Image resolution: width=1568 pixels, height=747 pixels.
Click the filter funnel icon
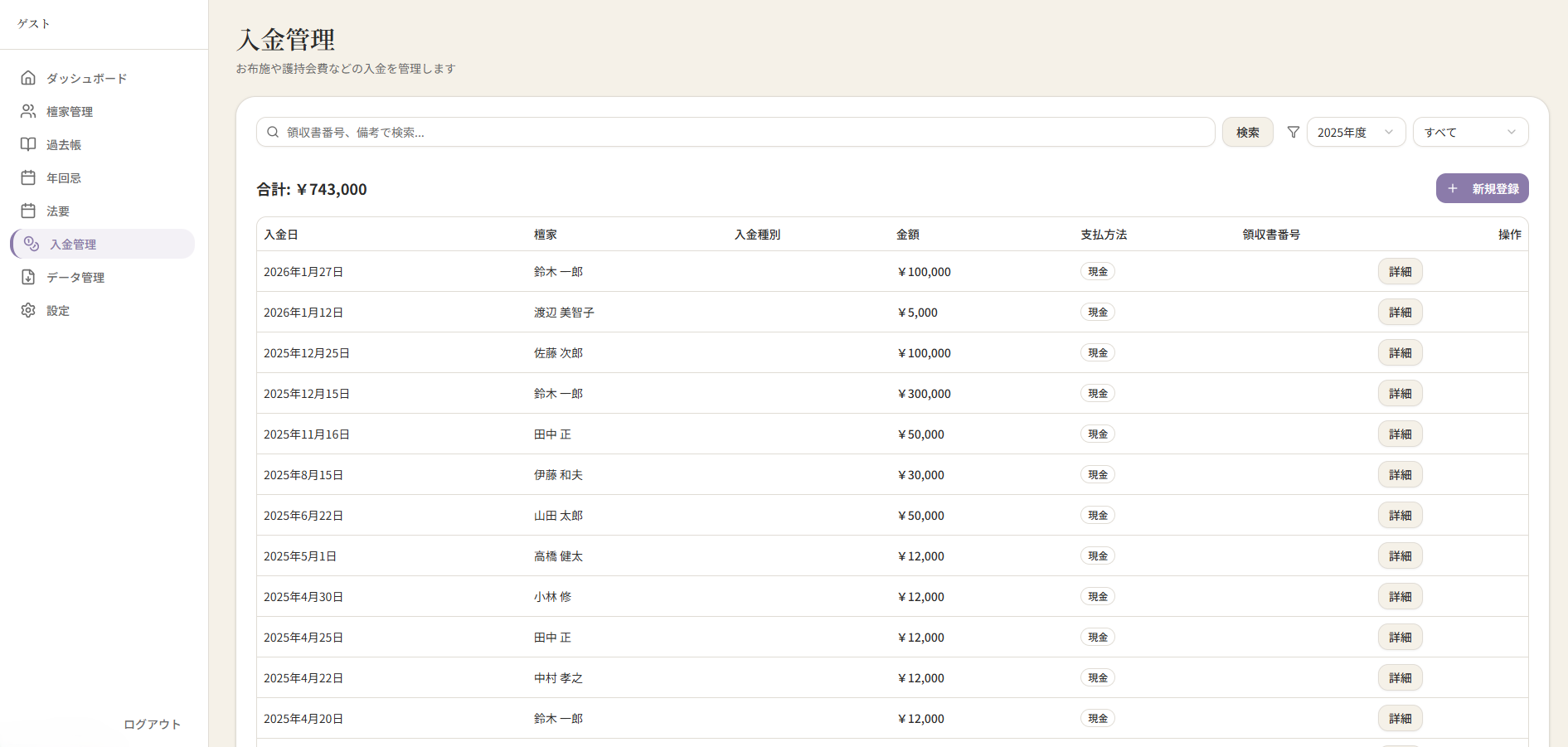[1293, 133]
